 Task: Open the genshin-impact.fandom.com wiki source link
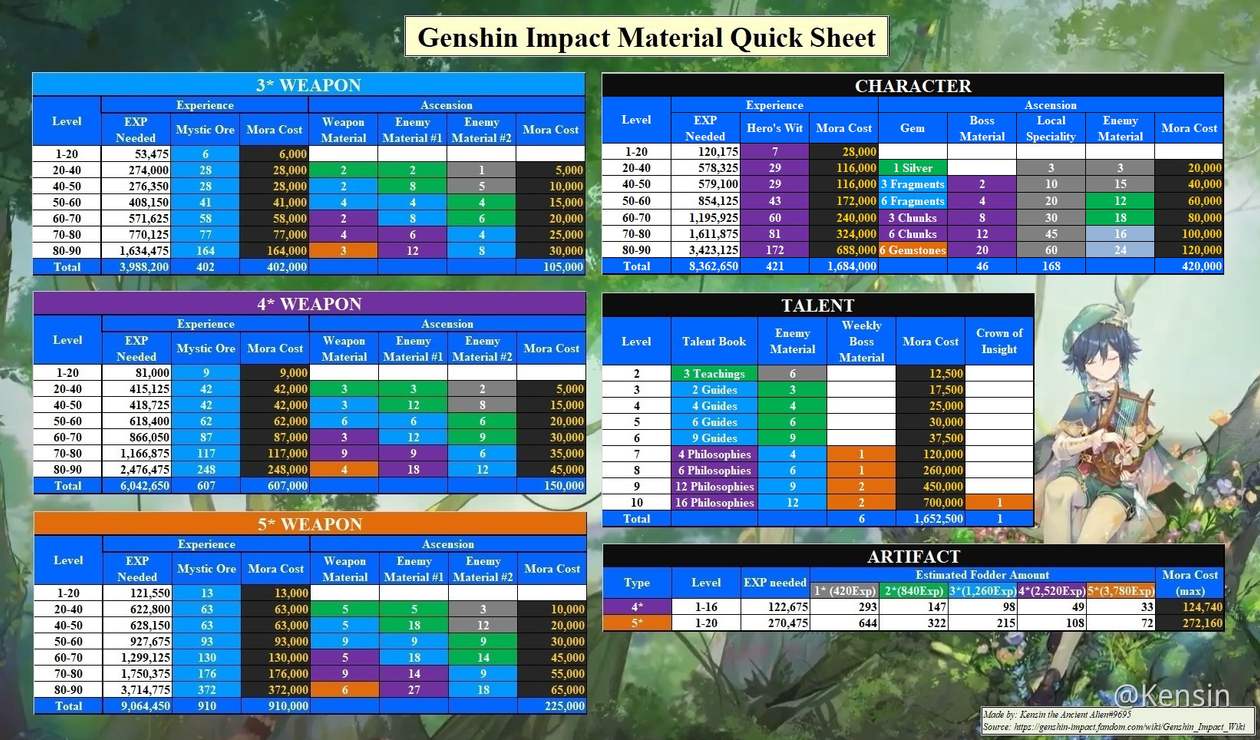point(1115,729)
